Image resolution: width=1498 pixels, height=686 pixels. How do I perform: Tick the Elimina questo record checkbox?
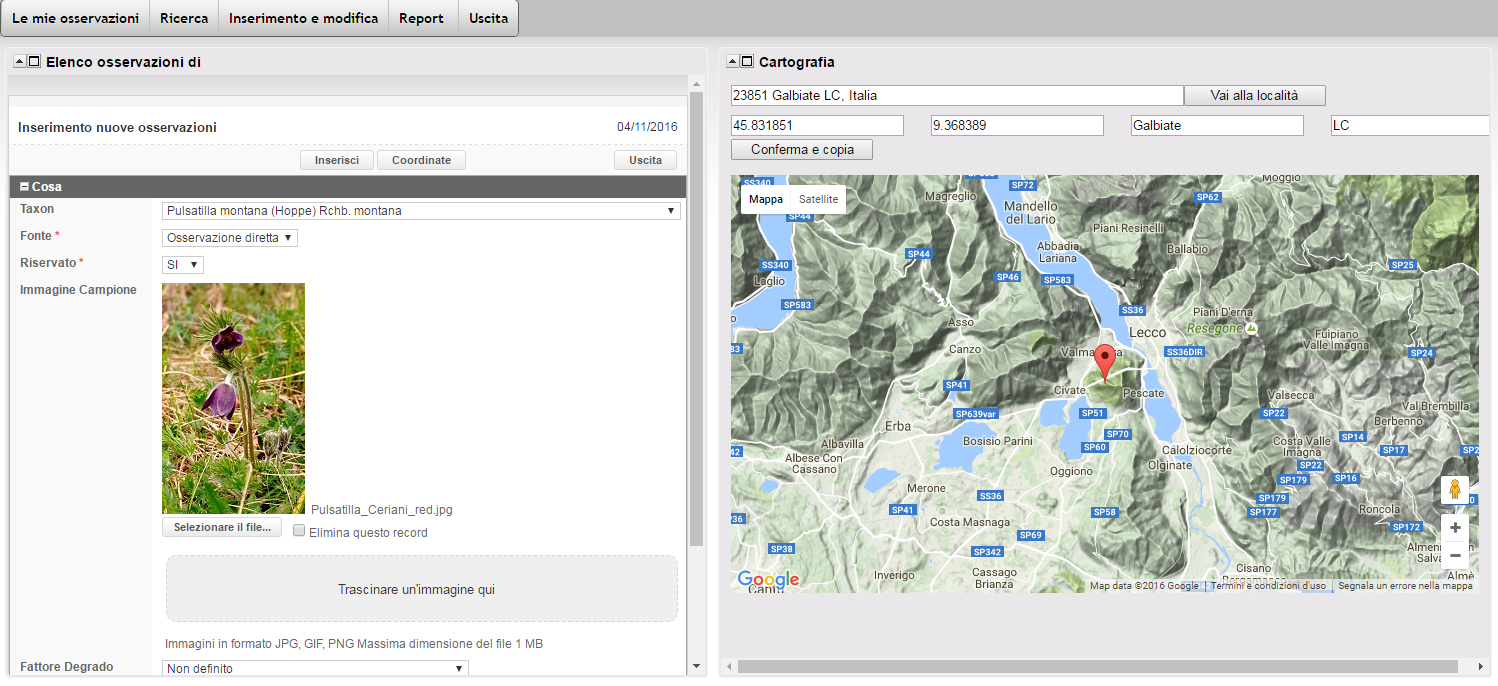299,532
